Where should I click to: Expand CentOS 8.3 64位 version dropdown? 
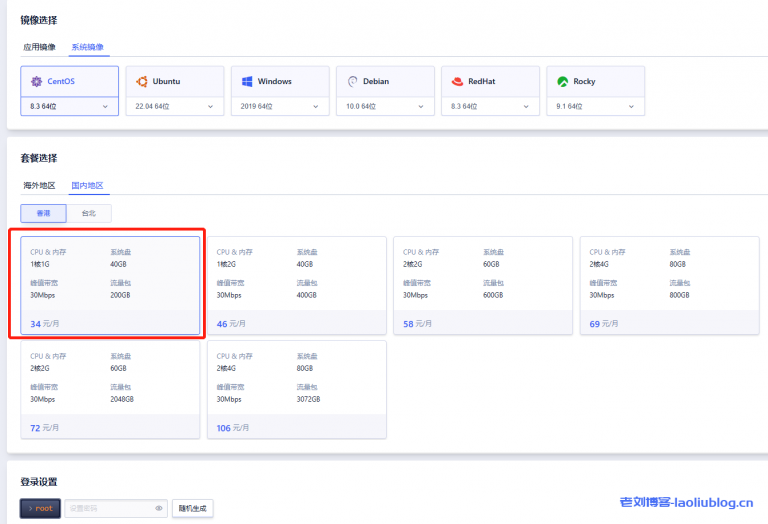[105, 106]
